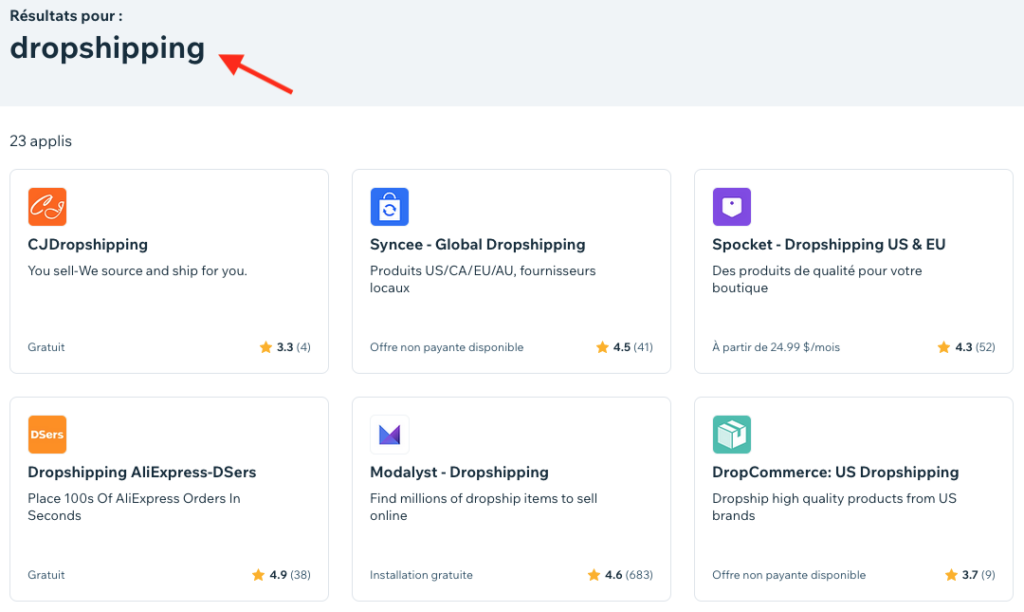The width and height of the screenshot is (1024, 612).
Task: Click 'Place 100s Of AliExpress Orders In Seconds'
Action: pyautogui.click(x=134, y=507)
